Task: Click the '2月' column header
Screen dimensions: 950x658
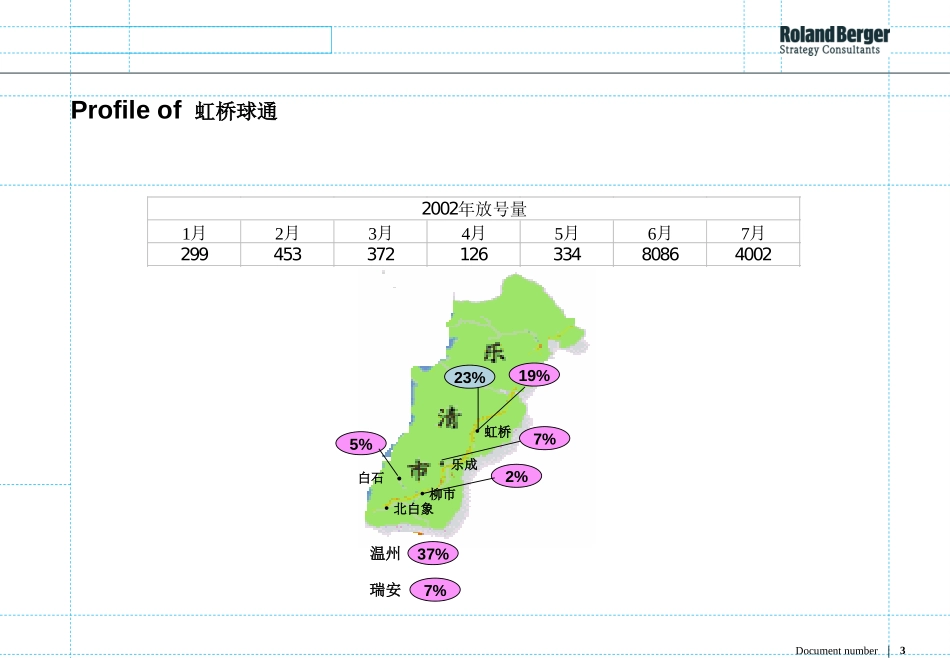Action: [287, 233]
